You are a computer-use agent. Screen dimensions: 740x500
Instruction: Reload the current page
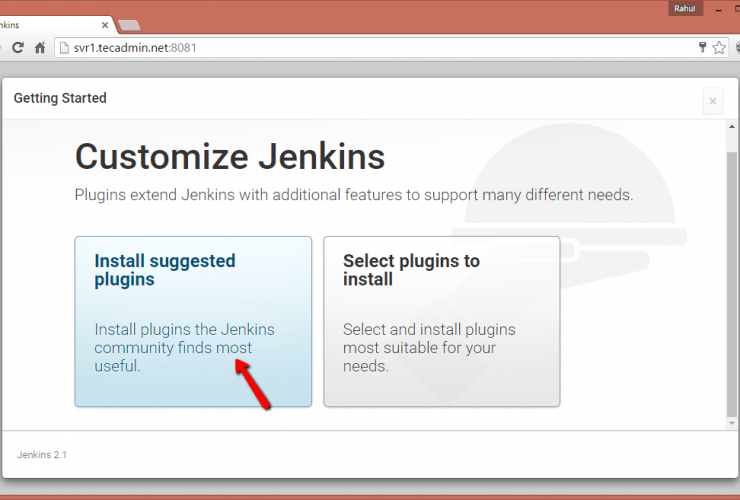coord(18,47)
